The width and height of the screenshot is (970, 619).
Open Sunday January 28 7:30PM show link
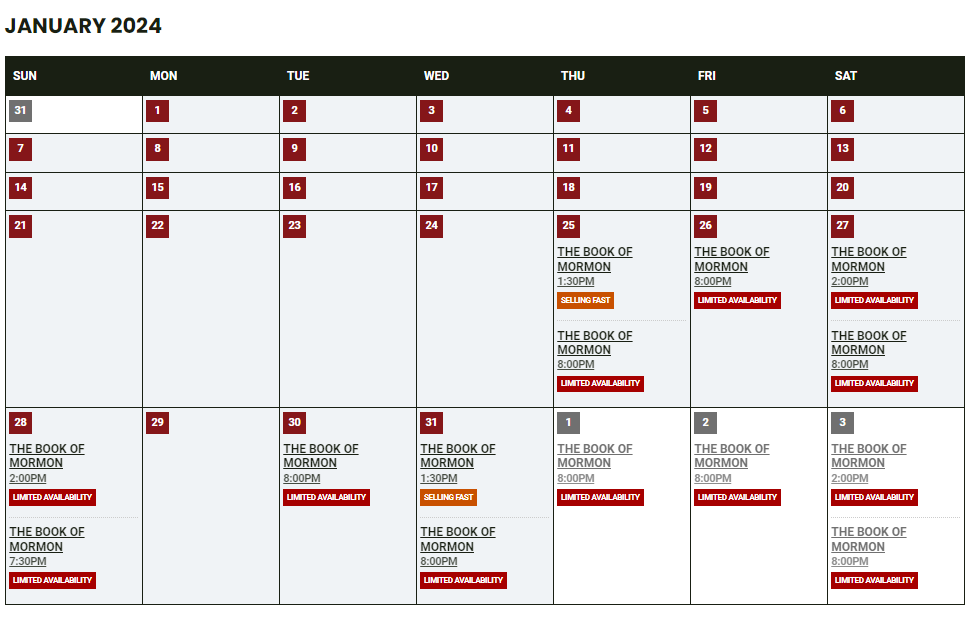(47, 539)
